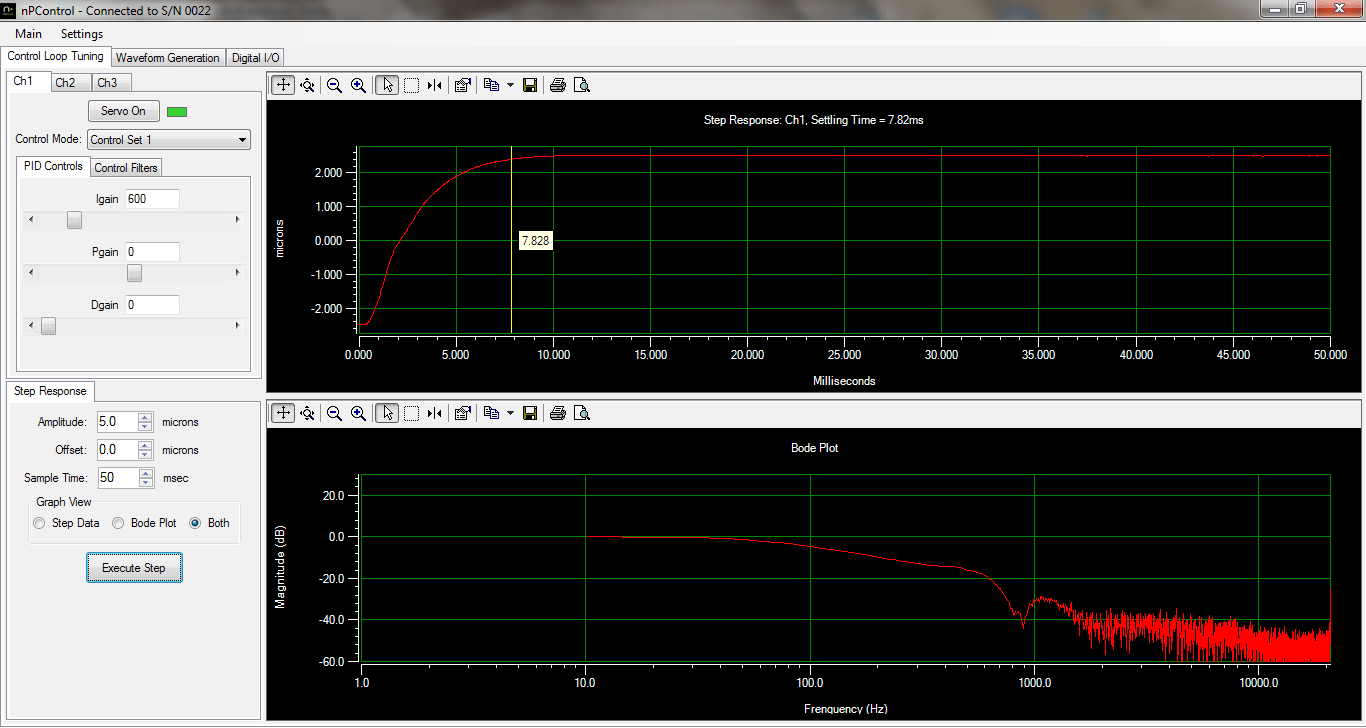Open print preview for the step response graph
This screenshot has width=1366, height=728.
[582, 85]
